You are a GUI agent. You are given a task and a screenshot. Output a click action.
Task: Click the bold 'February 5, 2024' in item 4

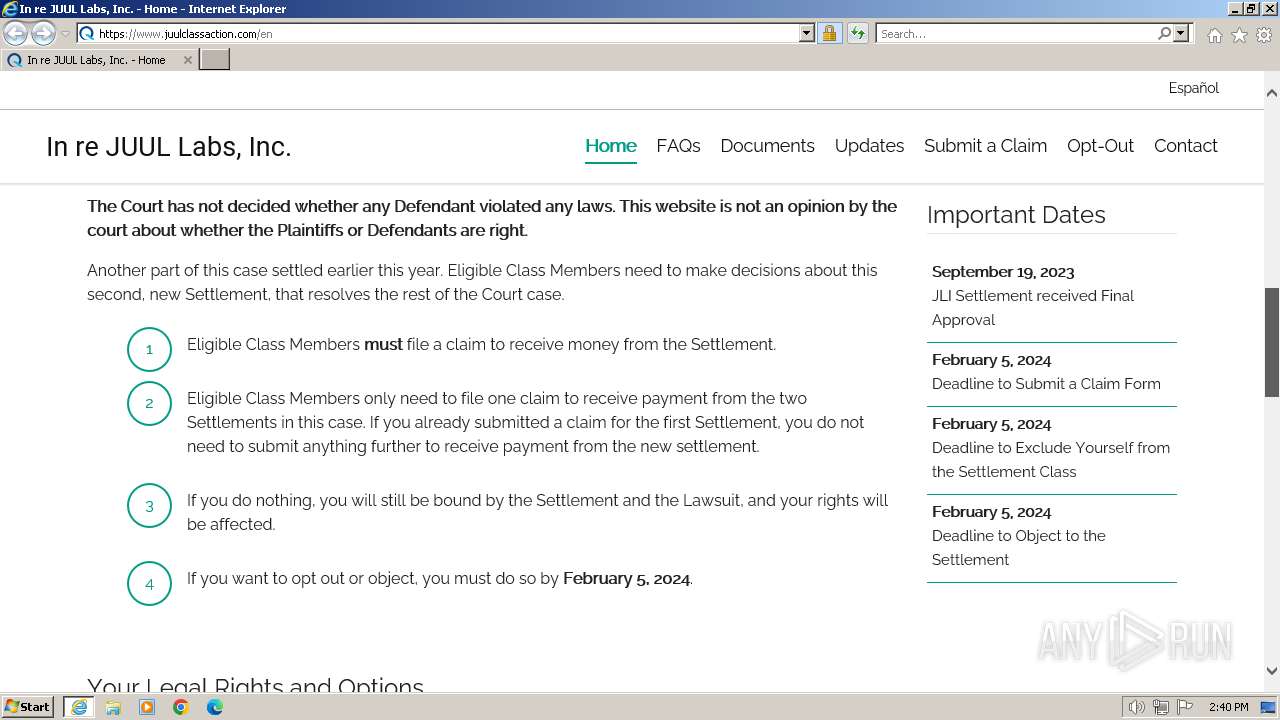click(626, 579)
